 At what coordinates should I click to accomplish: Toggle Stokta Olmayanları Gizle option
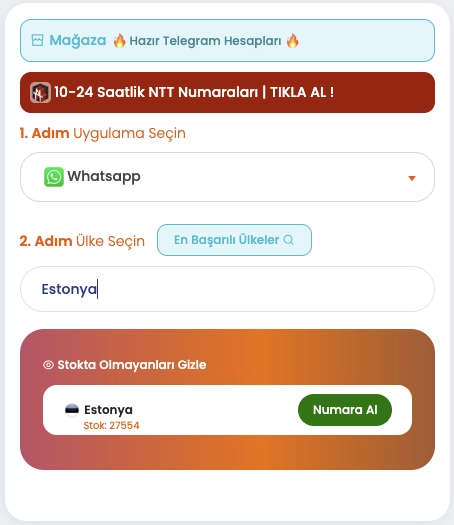point(125,365)
